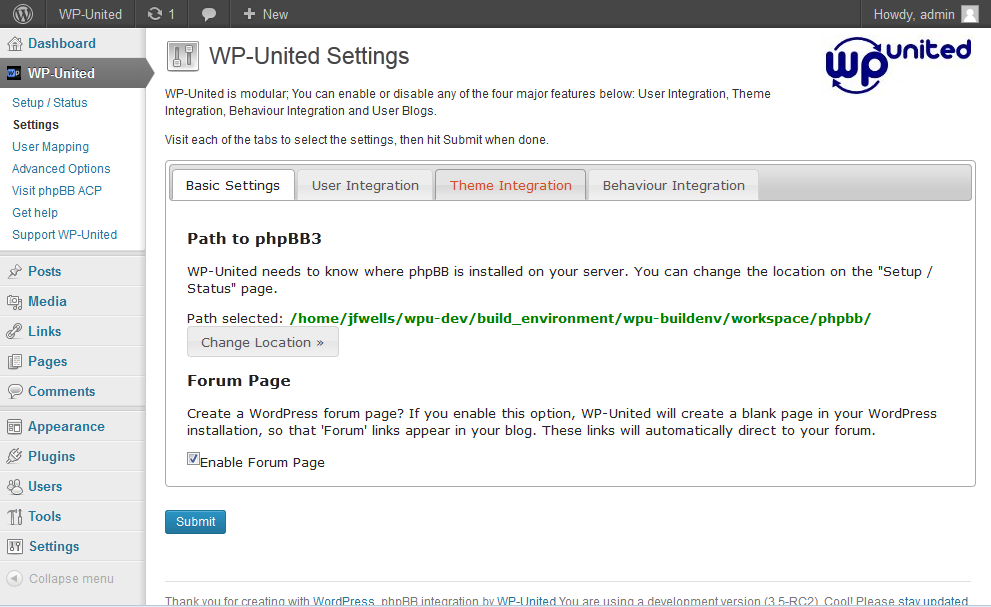Open the Advanced Options link

61,169
